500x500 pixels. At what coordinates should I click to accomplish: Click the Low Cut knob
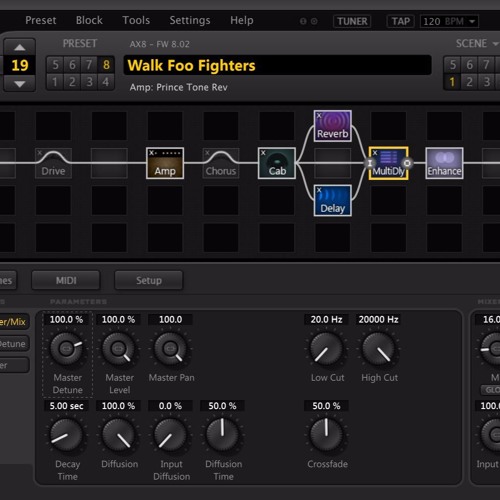tap(326, 349)
